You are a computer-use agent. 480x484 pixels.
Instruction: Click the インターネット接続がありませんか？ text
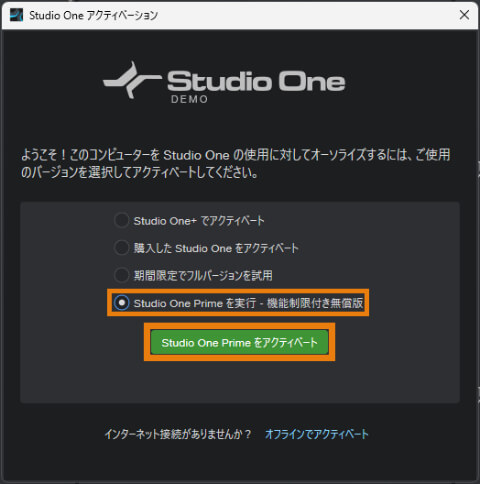click(x=178, y=434)
